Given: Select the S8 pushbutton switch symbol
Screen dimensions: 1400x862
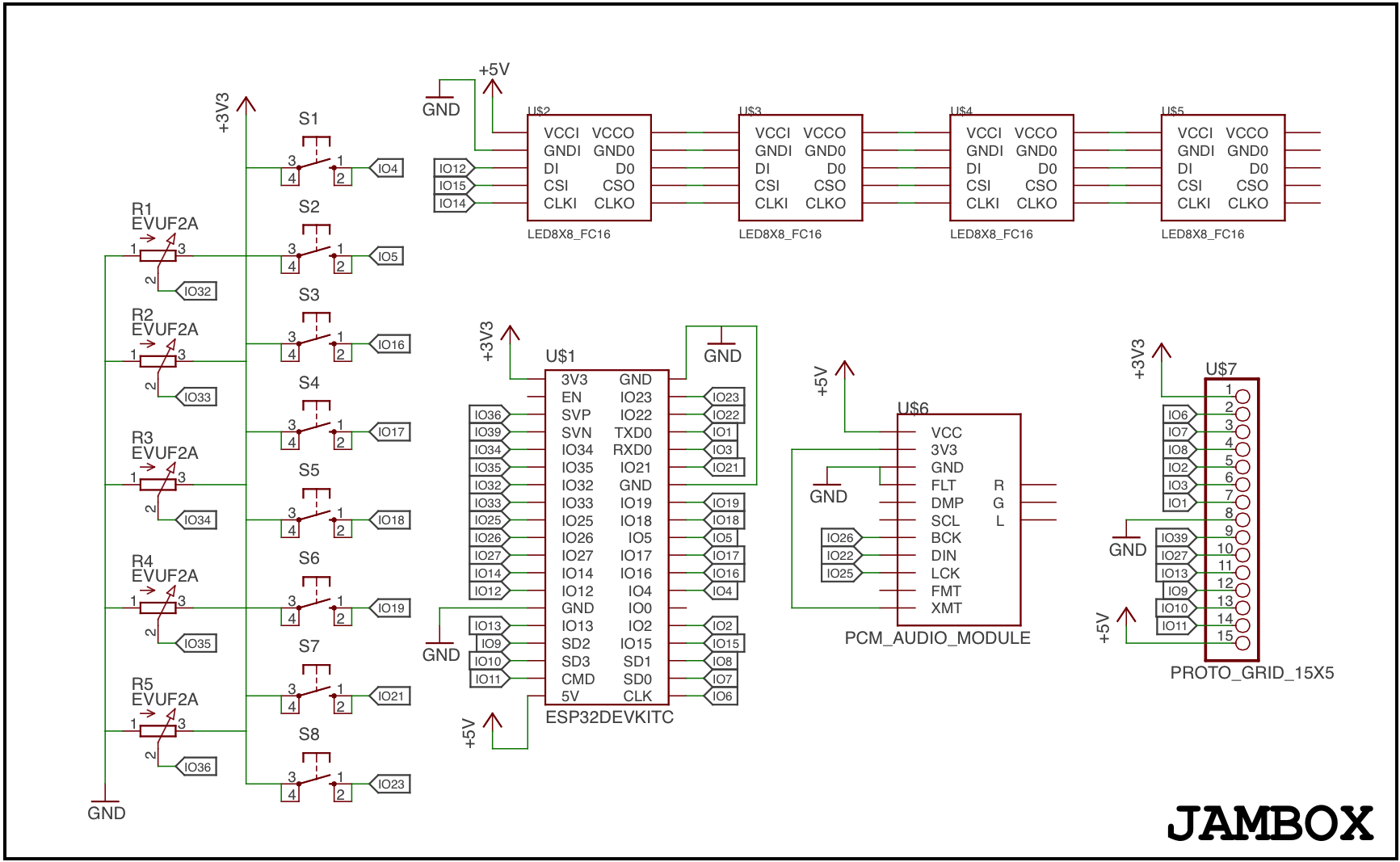Looking at the screenshot, I should pyautogui.click(x=316, y=778).
